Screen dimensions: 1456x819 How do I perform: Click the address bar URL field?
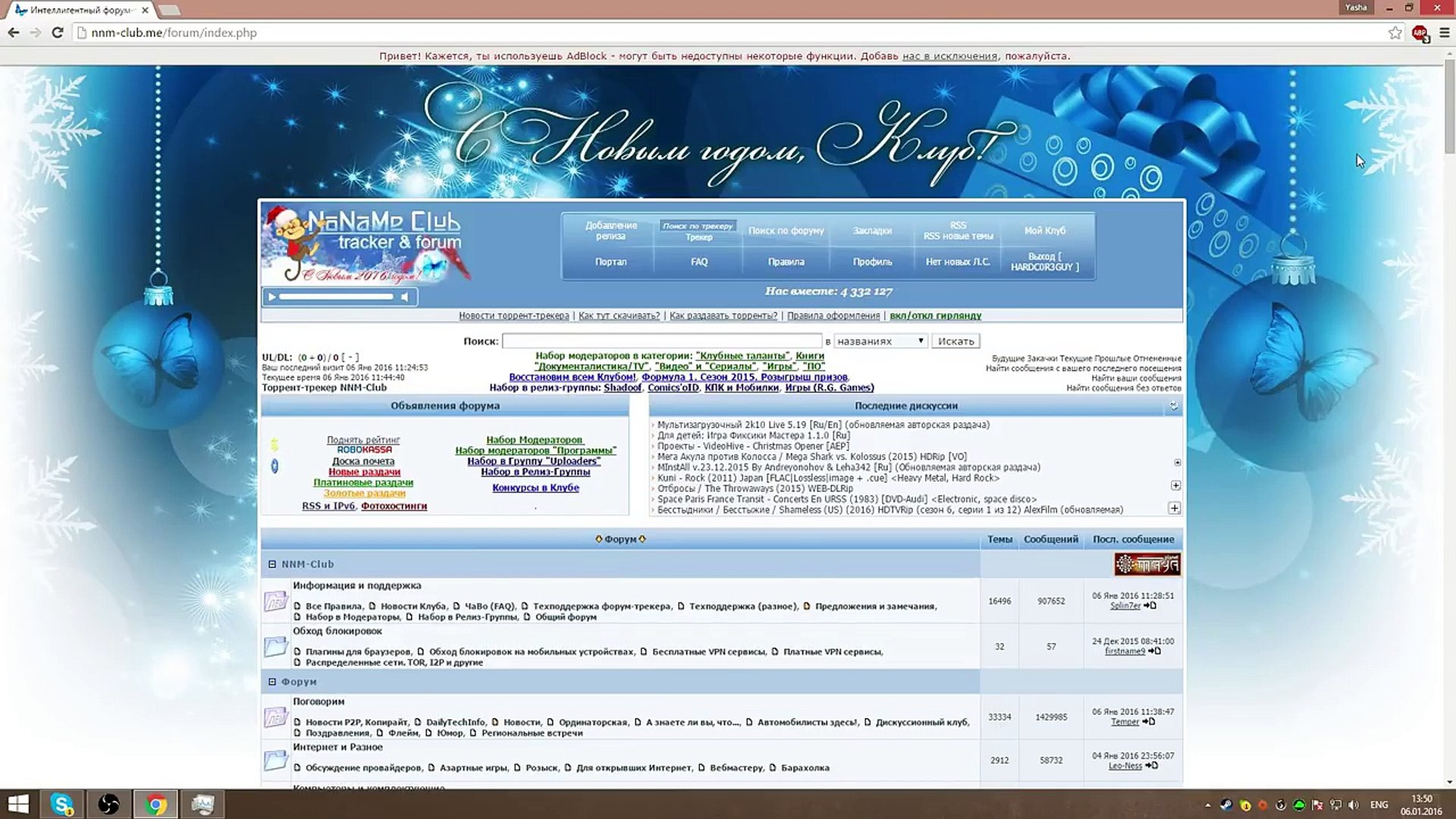click(x=728, y=33)
